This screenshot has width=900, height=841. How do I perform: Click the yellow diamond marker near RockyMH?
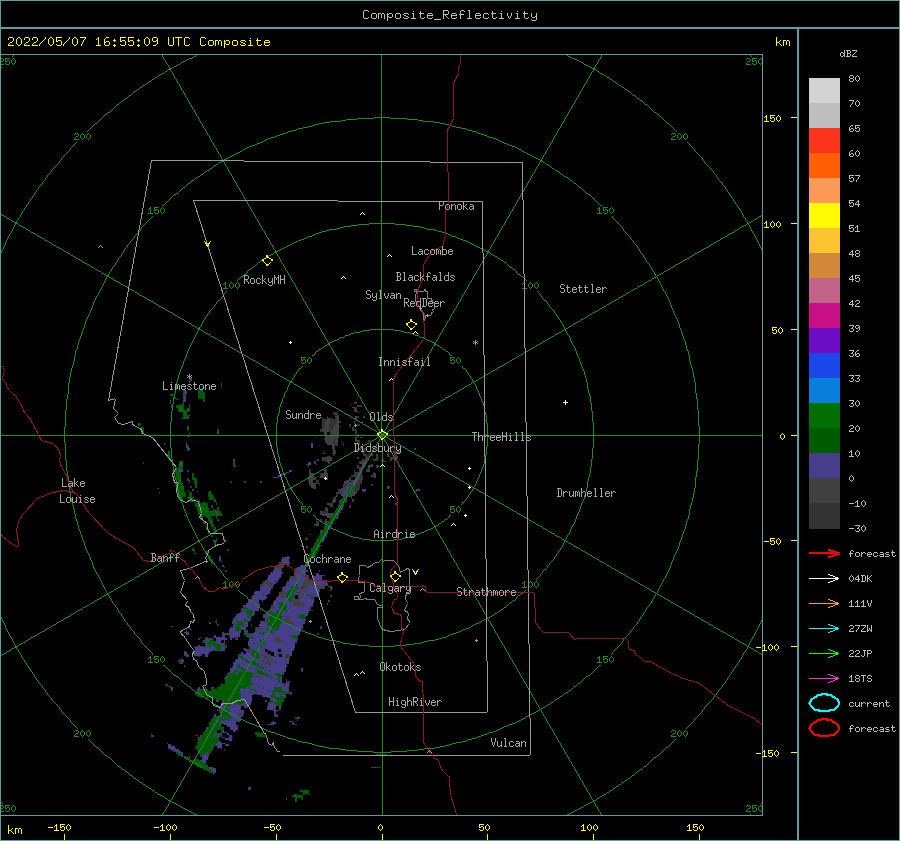(x=267, y=261)
